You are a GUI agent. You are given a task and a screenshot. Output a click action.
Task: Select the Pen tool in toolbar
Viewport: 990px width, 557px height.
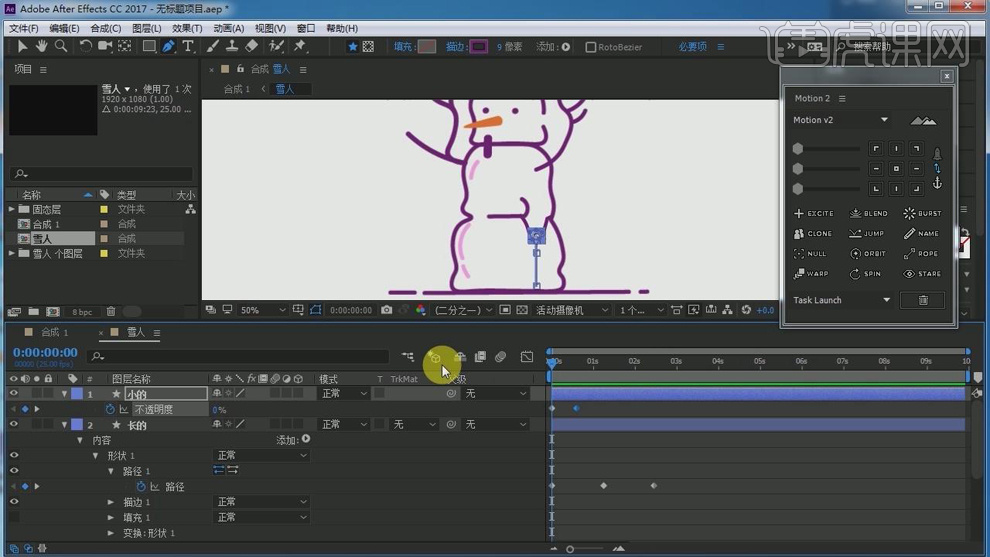tap(168, 47)
